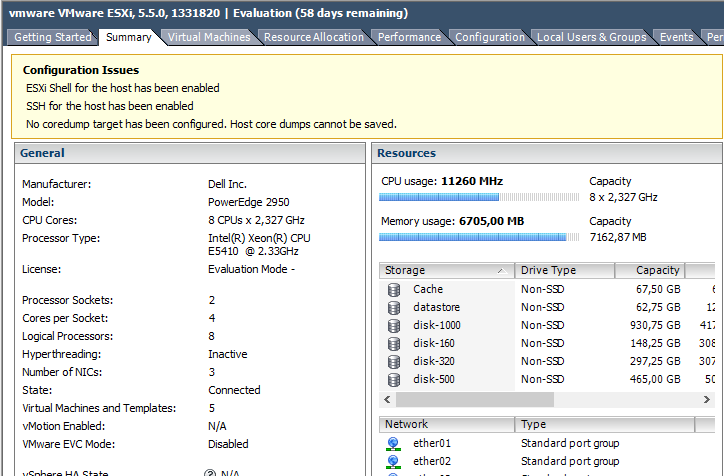Screen dimensions: 724x476
Task: Click the General panel header
Action: point(190,153)
